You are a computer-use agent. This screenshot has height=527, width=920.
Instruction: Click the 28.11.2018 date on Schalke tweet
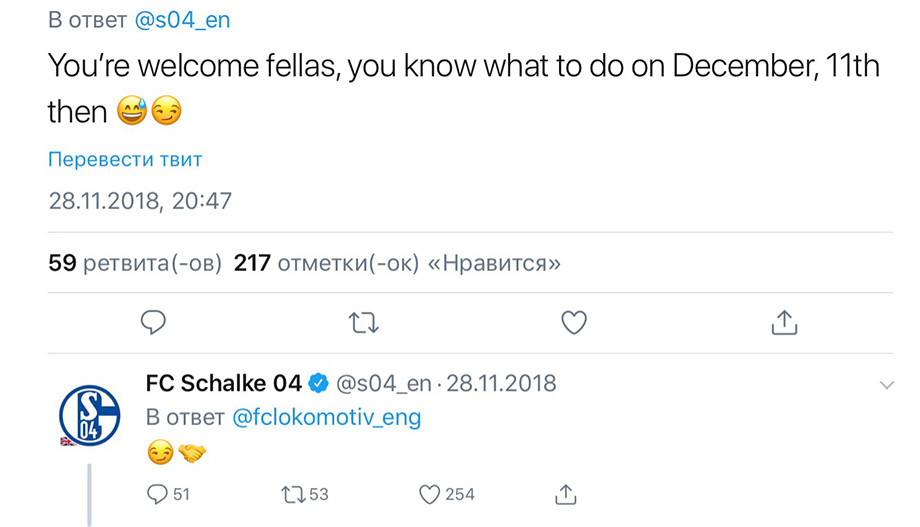tap(501, 383)
